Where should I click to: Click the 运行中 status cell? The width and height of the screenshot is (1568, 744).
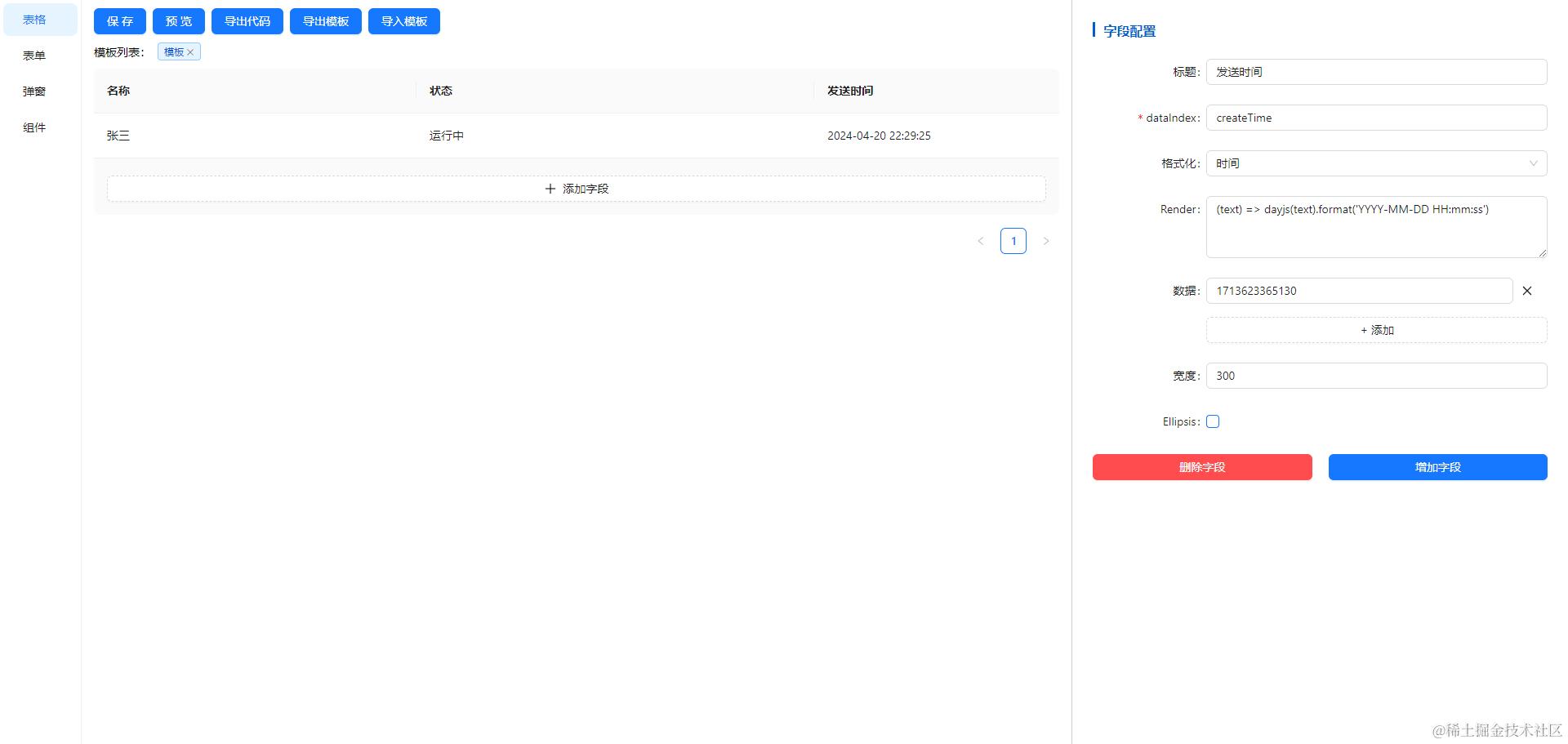[x=615, y=136]
